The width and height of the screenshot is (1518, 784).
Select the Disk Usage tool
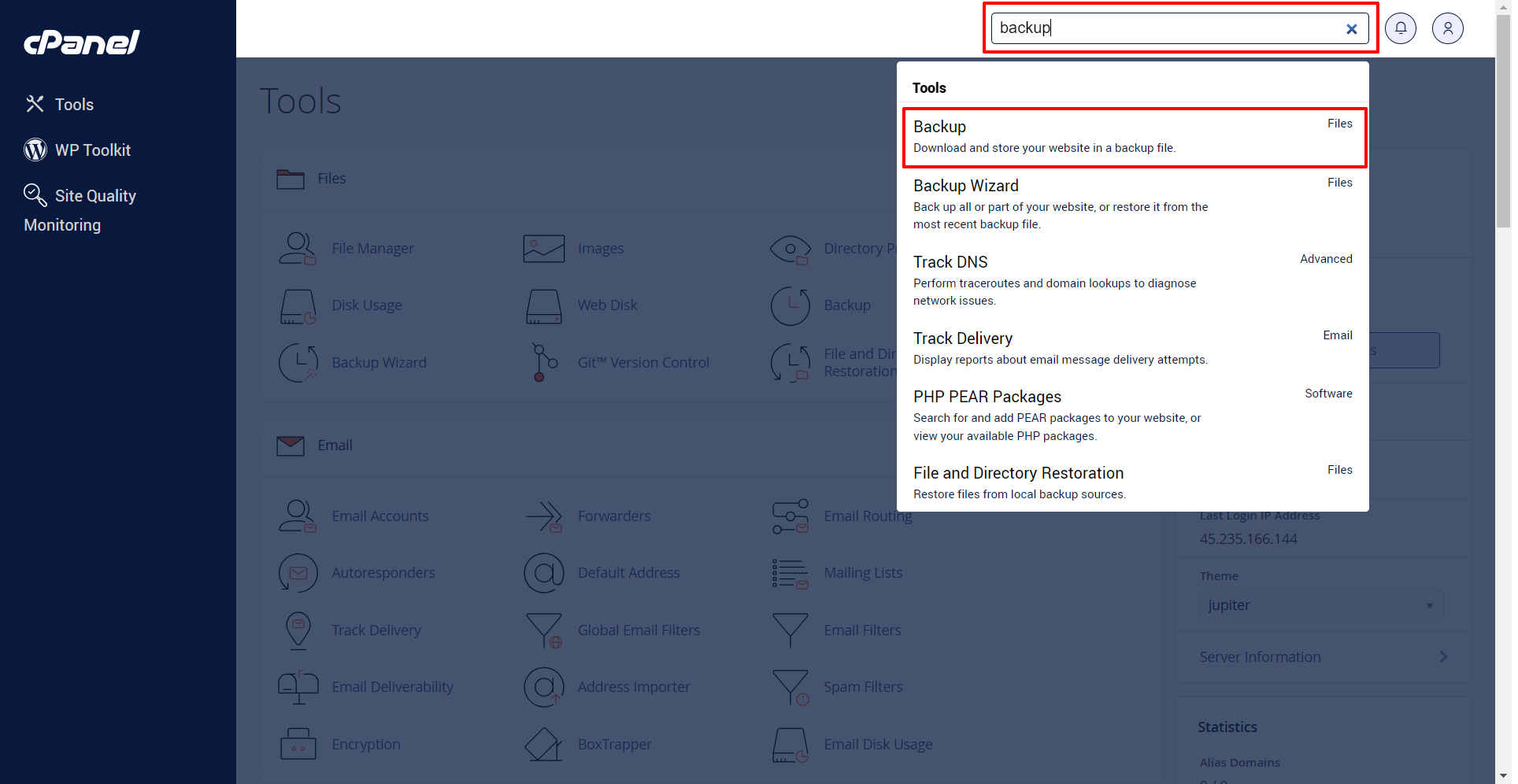366,305
